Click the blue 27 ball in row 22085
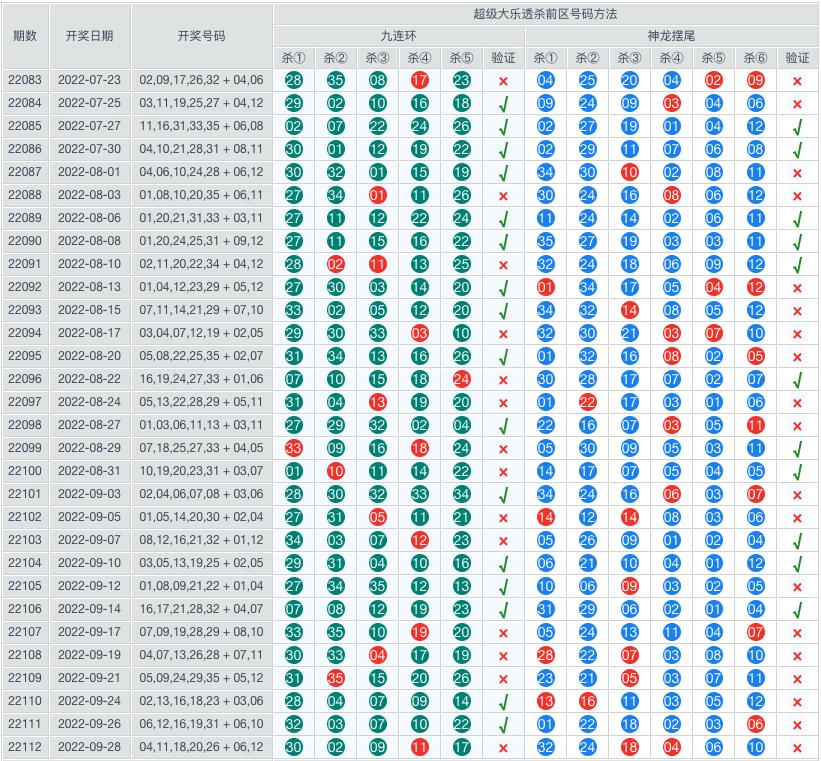821x761 pixels. tap(587, 126)
